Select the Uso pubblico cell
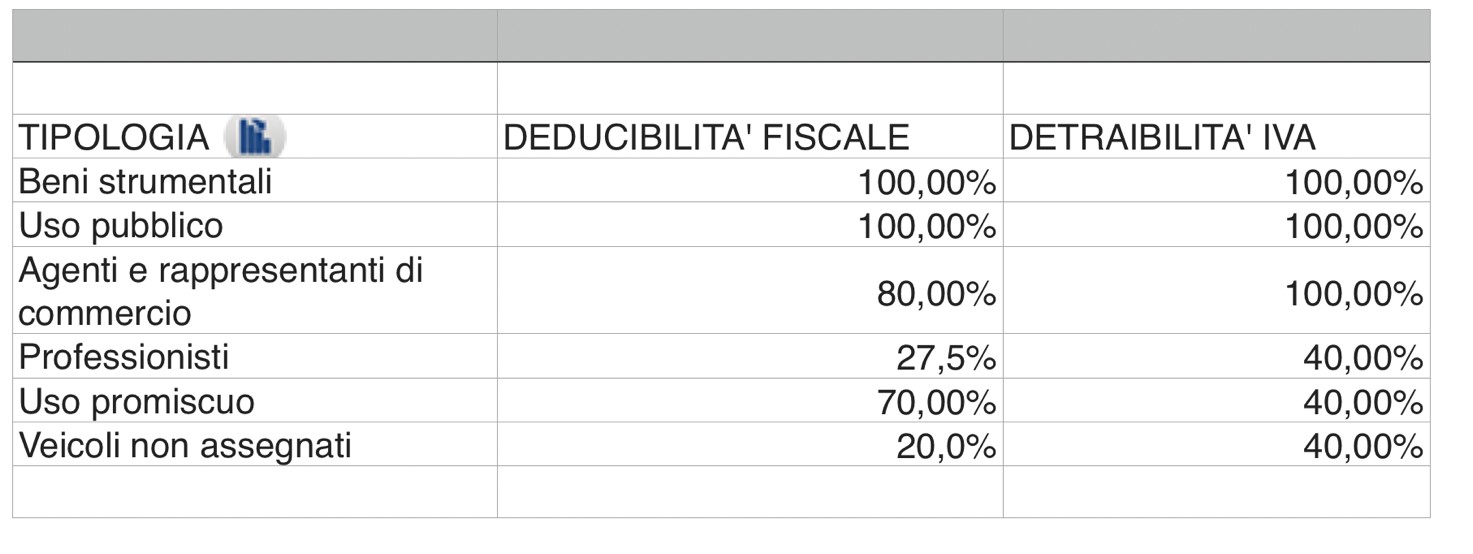1473x554 pixels. pos(255,224)
